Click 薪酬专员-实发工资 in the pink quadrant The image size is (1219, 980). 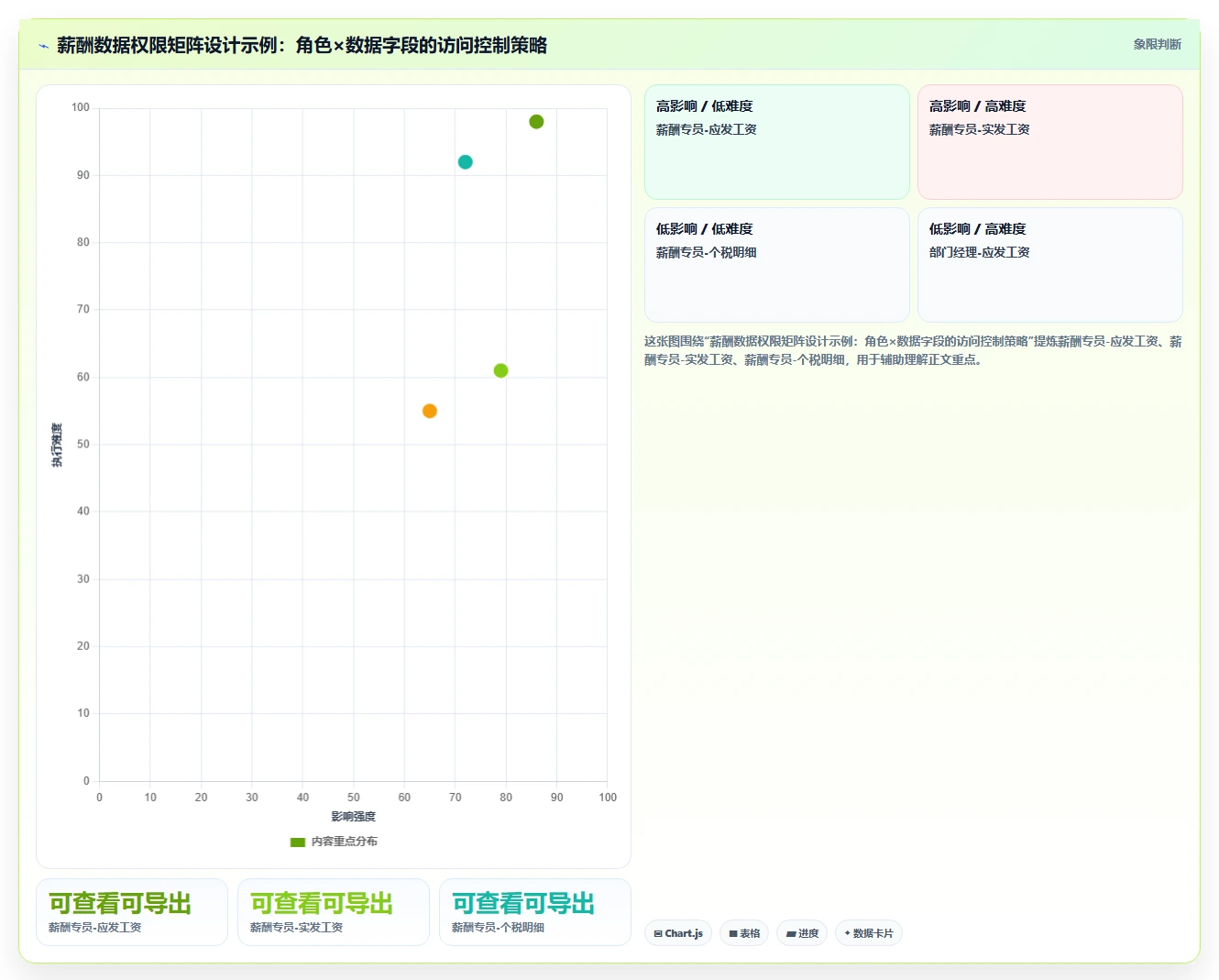click(x=979, y=129)
